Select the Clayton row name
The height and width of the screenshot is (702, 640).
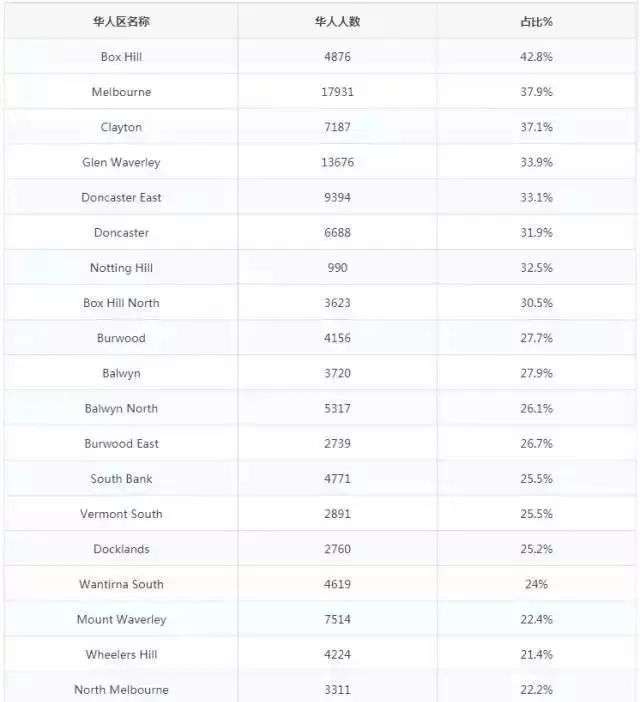(x=121, y=127)
